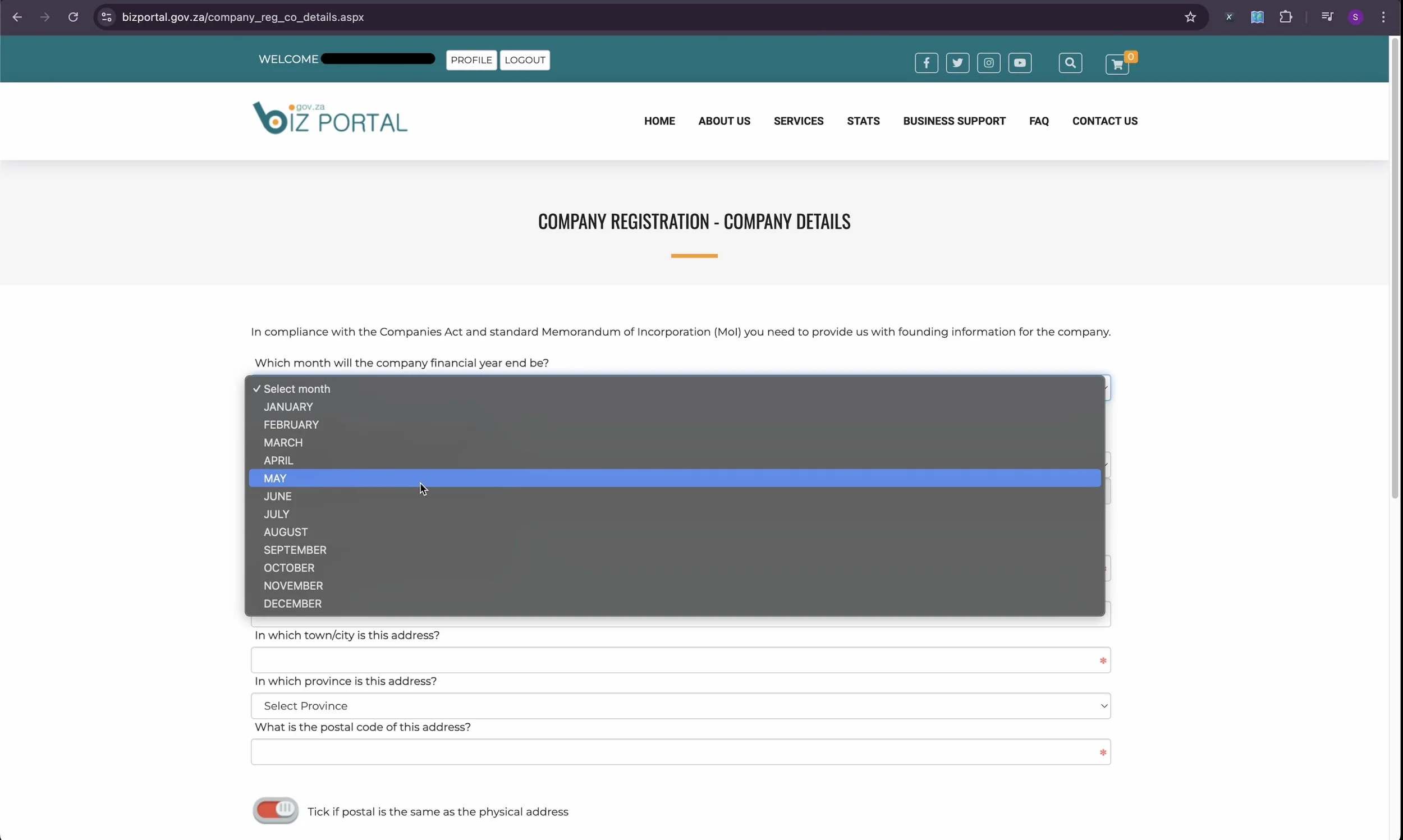1403x840 pixels.
Task: Reload the page in browser
Action: click(73, 17)
